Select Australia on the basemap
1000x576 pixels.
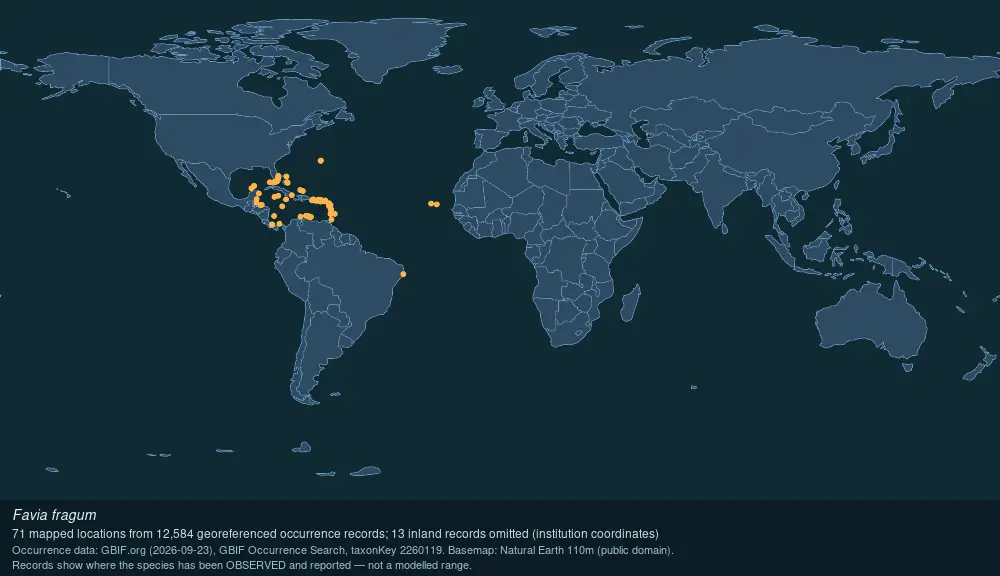click(x=871, y=322)
